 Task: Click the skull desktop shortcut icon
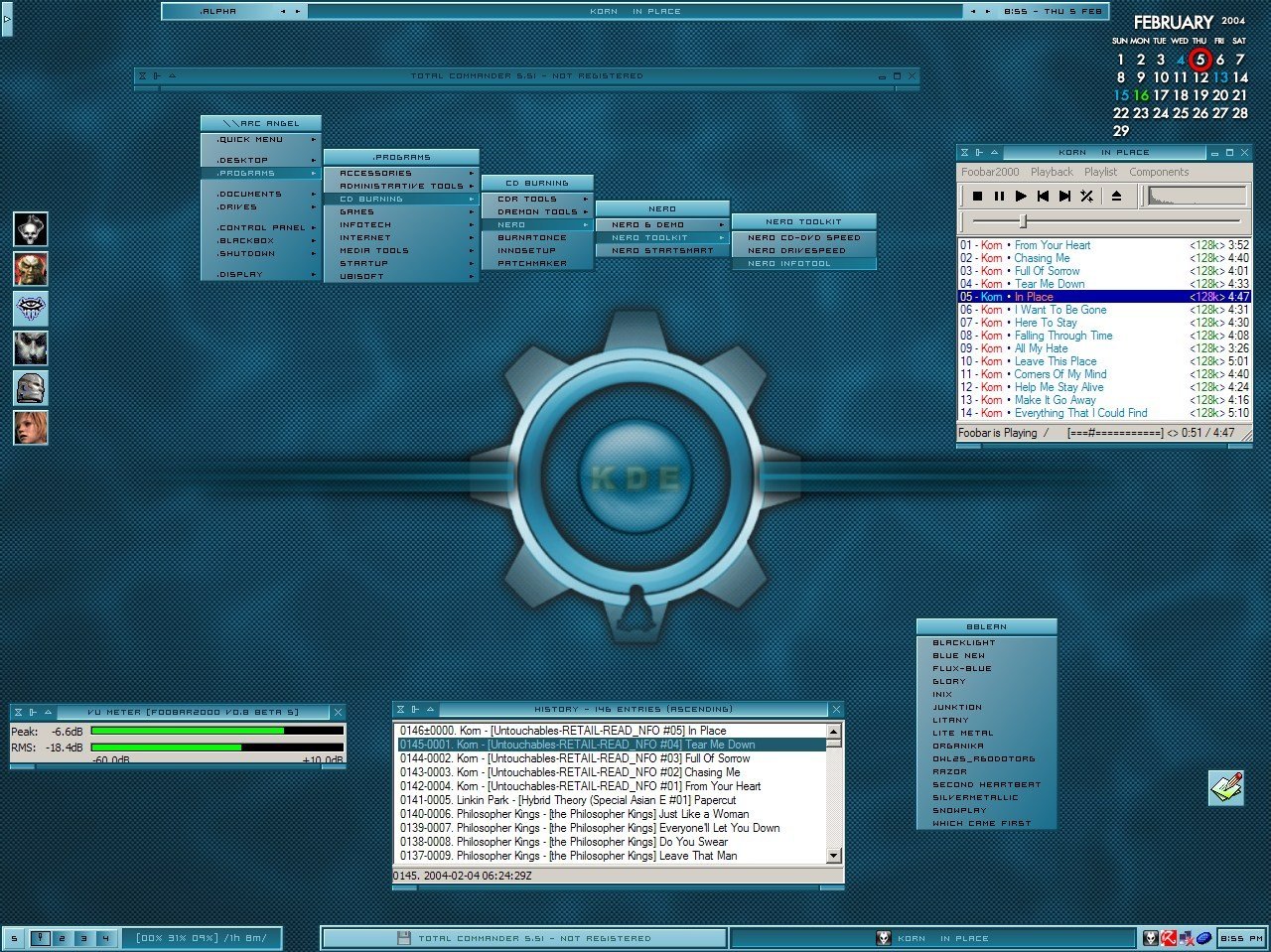31,229
